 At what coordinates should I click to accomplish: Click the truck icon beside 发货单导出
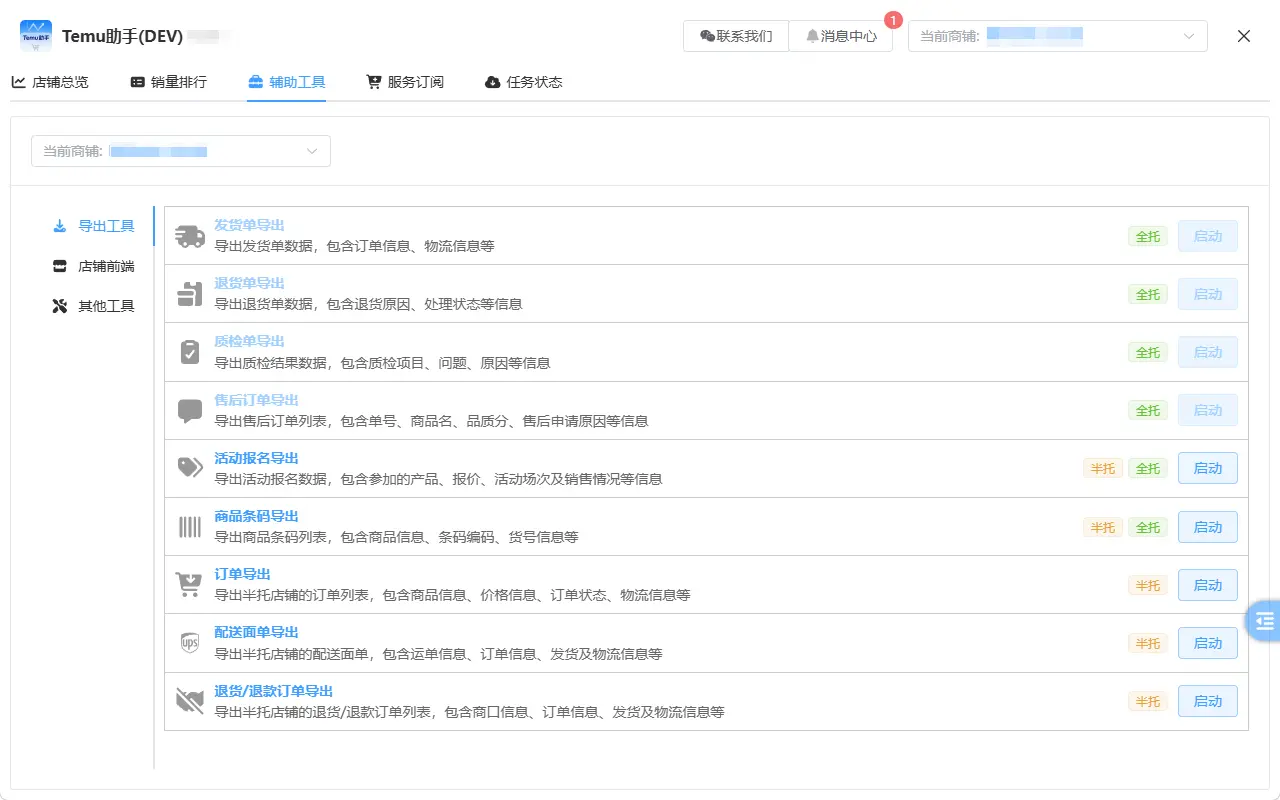[190, 236]
